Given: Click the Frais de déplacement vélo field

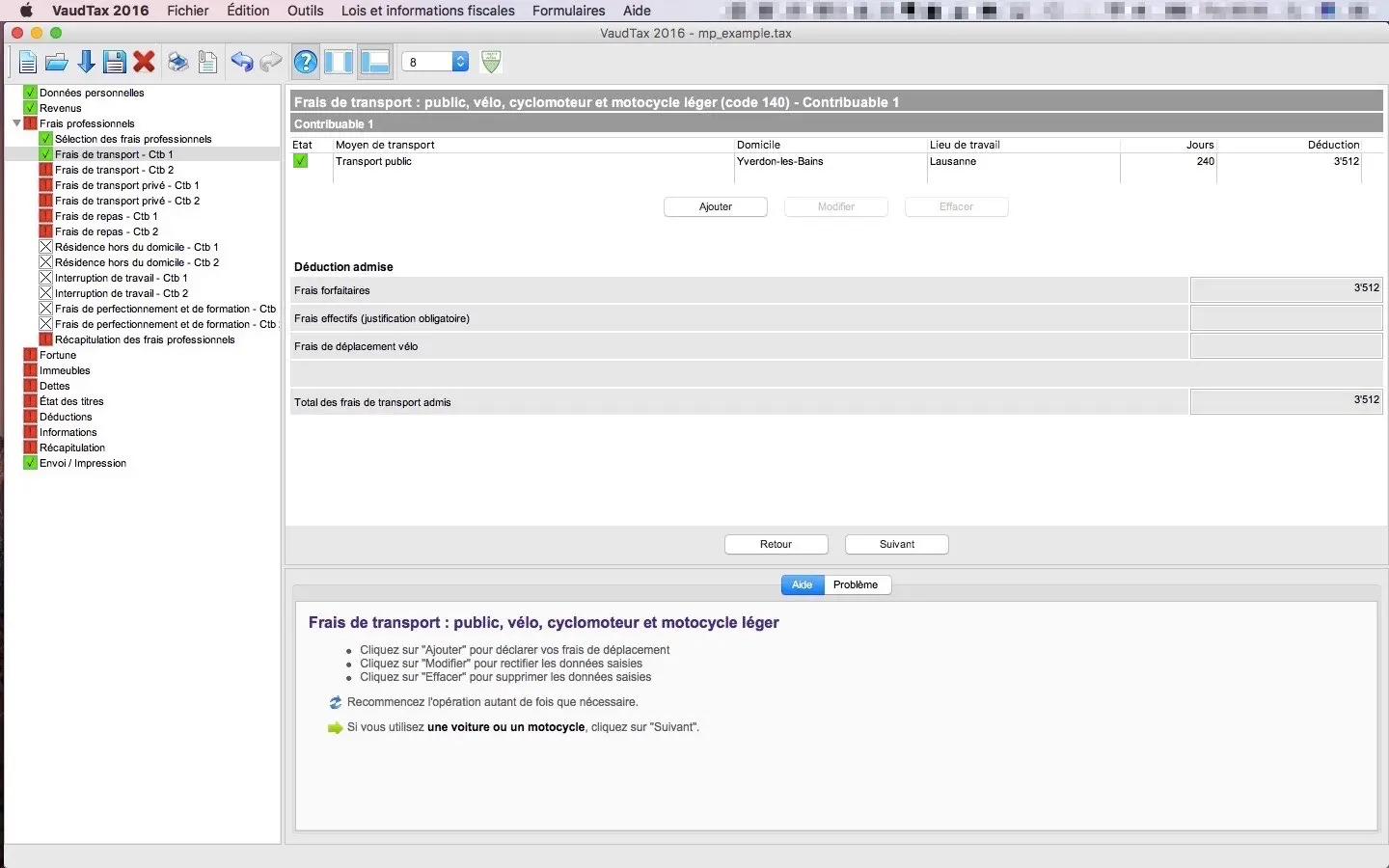Looking at the screenshot, I should click(1287, 346).
